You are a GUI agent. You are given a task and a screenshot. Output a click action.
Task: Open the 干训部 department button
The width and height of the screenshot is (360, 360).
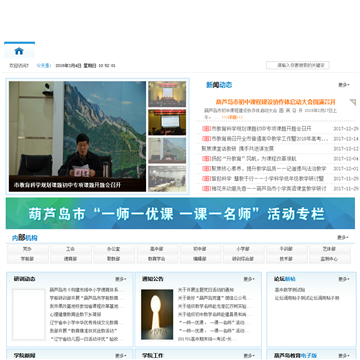(286, 249)
